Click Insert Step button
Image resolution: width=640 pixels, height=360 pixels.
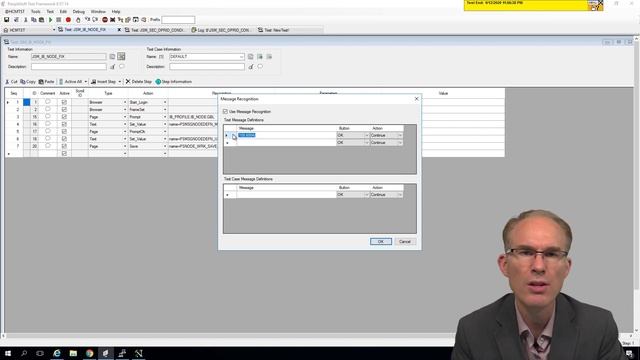pos(103,82)
